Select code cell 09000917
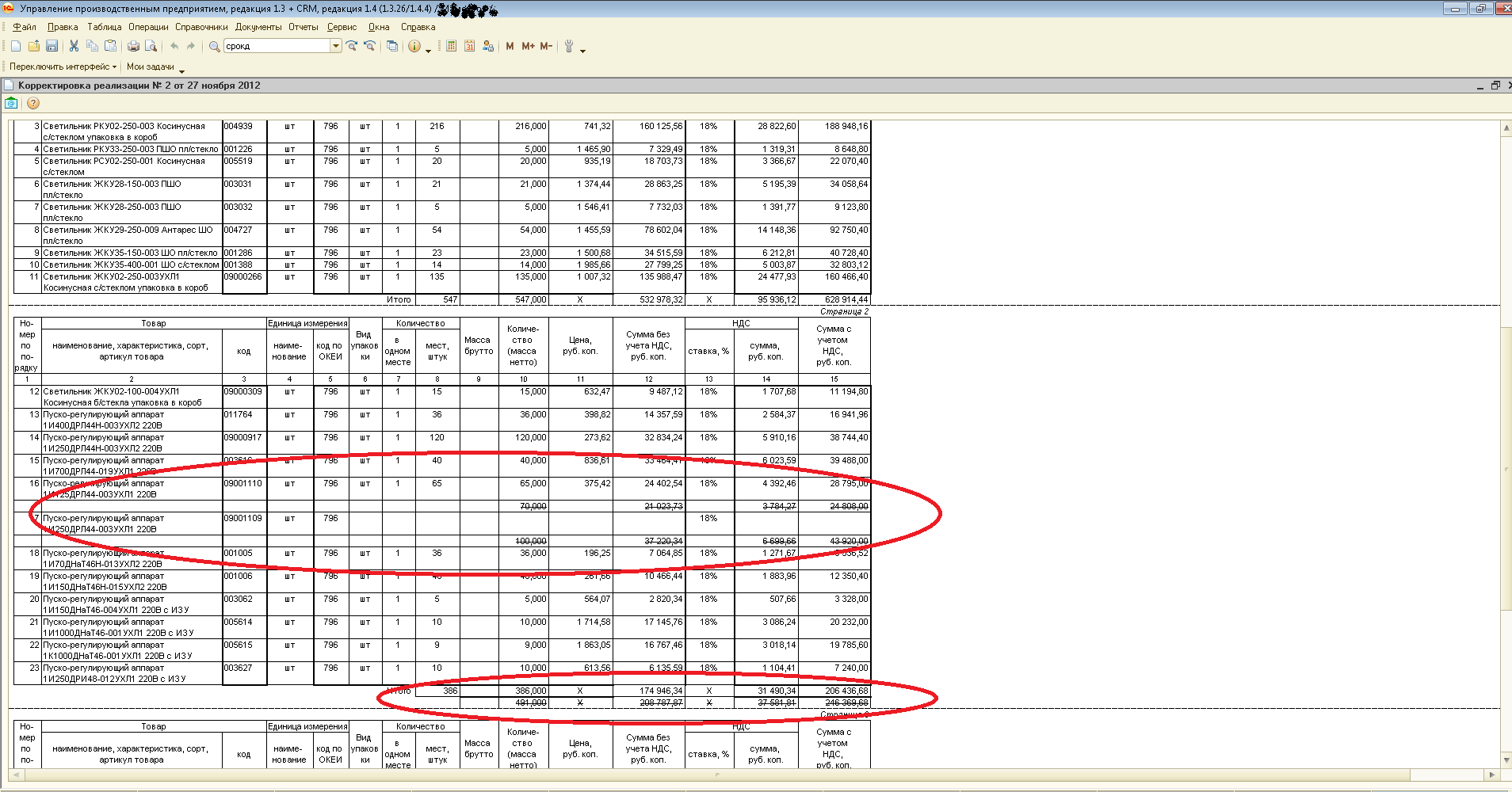1512x792 pixels. click(244, 443)
